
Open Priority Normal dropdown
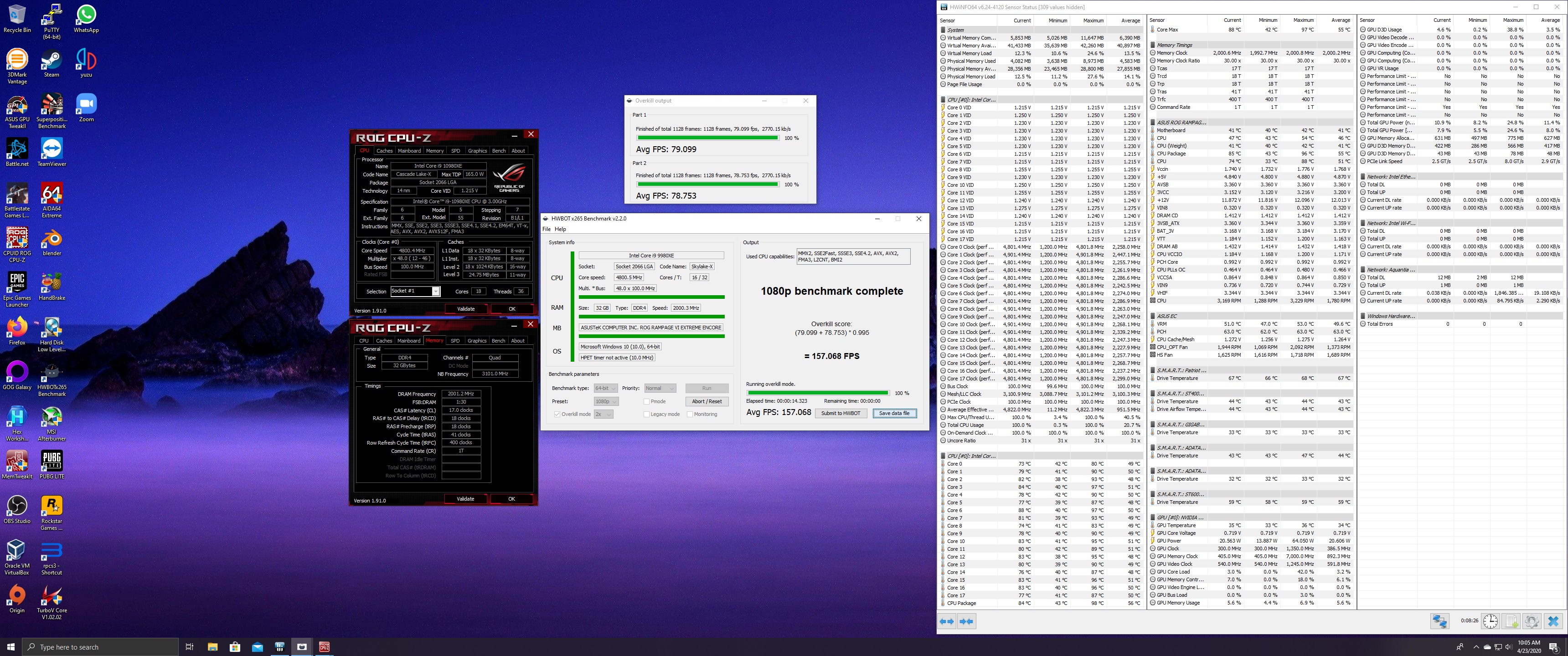(660, 388)
